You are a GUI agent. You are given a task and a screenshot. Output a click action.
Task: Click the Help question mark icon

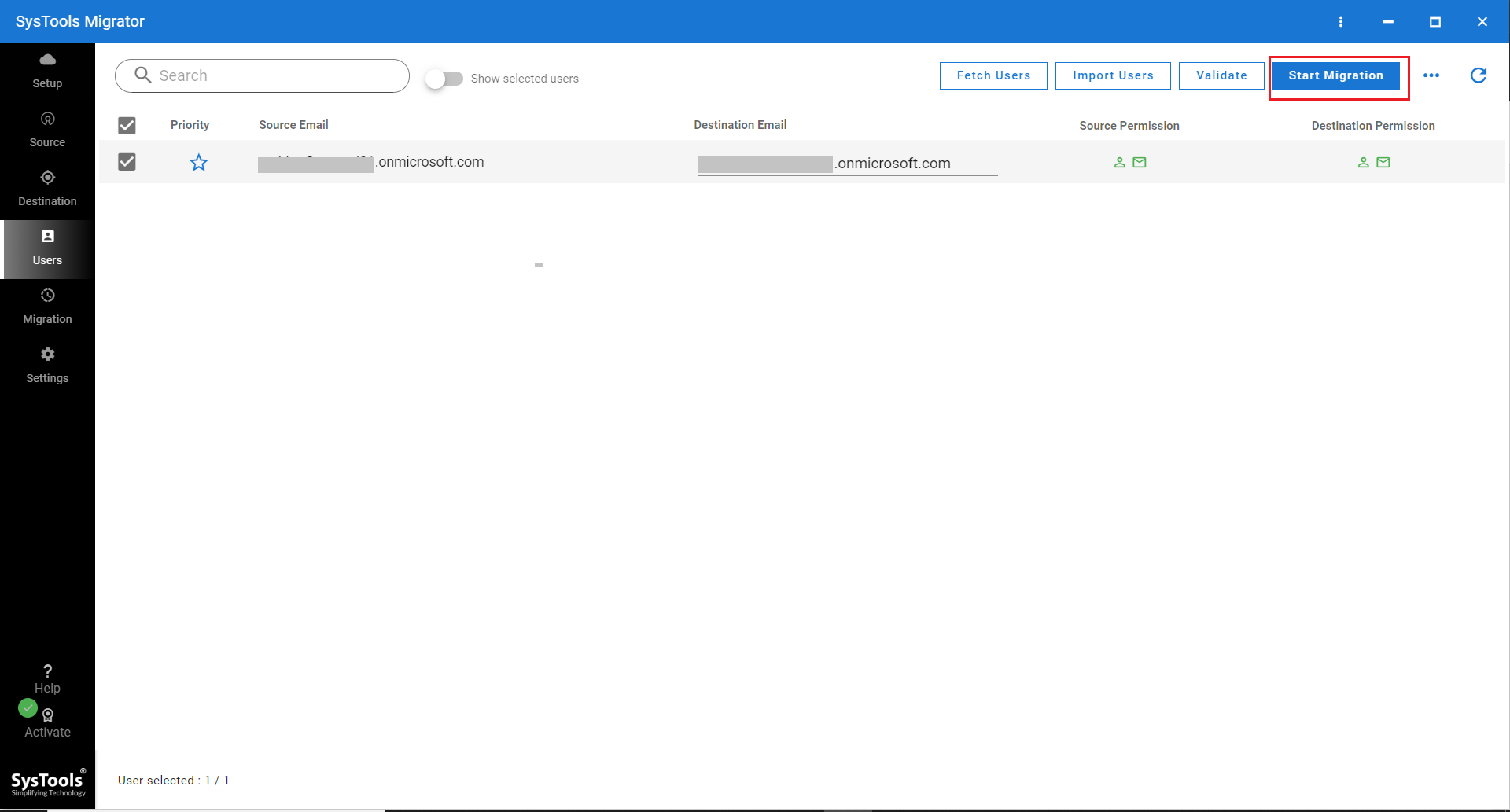pos(47,671)
